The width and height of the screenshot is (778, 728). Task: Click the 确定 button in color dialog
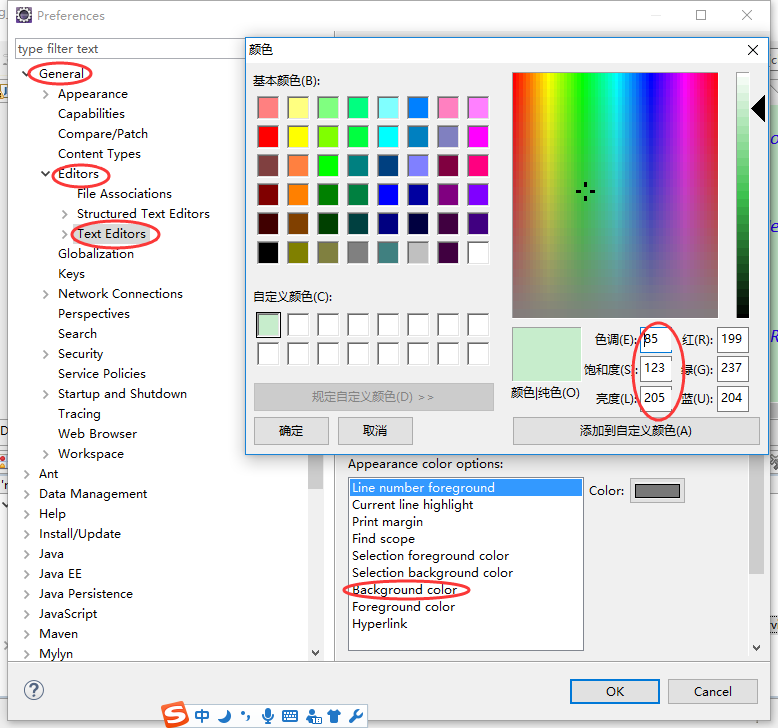coord(291,431)
